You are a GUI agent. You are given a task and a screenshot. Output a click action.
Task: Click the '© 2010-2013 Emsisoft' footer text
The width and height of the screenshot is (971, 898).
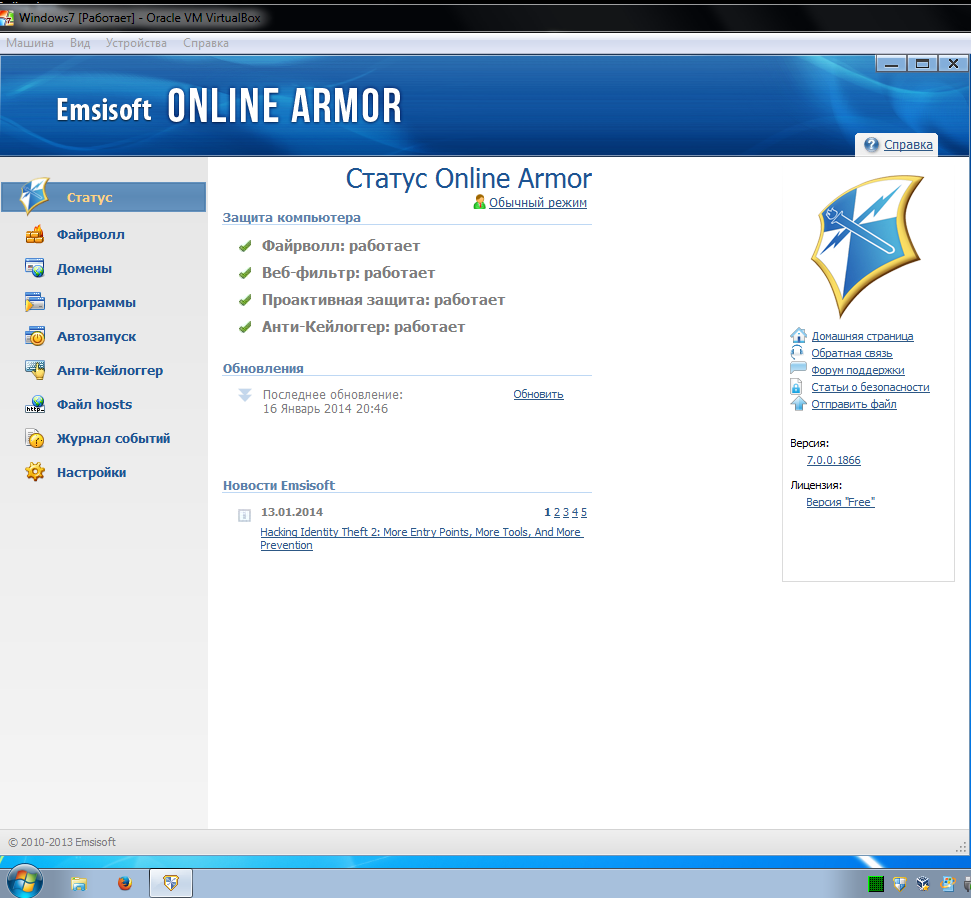coord(62,842)
